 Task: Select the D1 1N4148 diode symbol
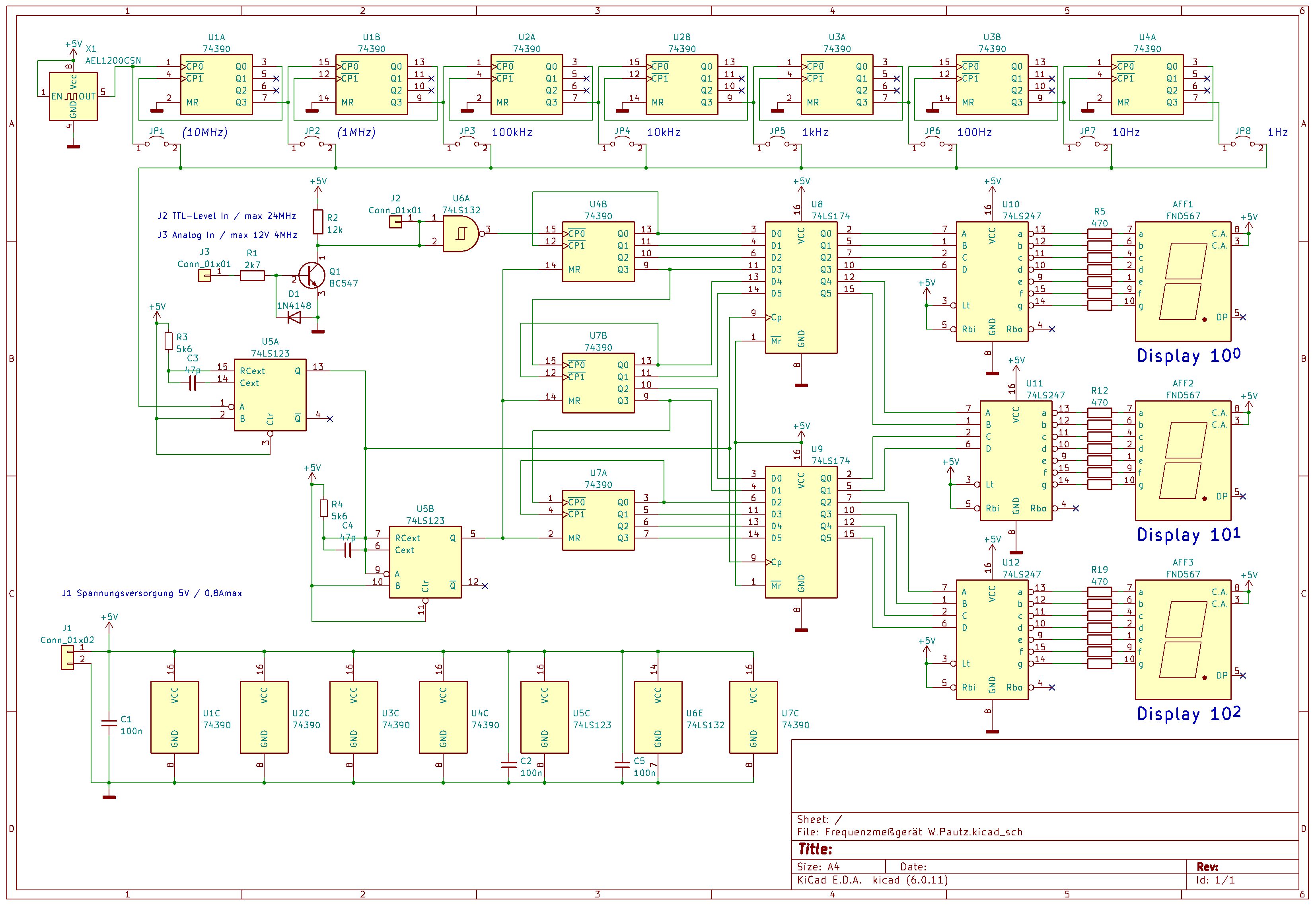[x=295, y=318]
